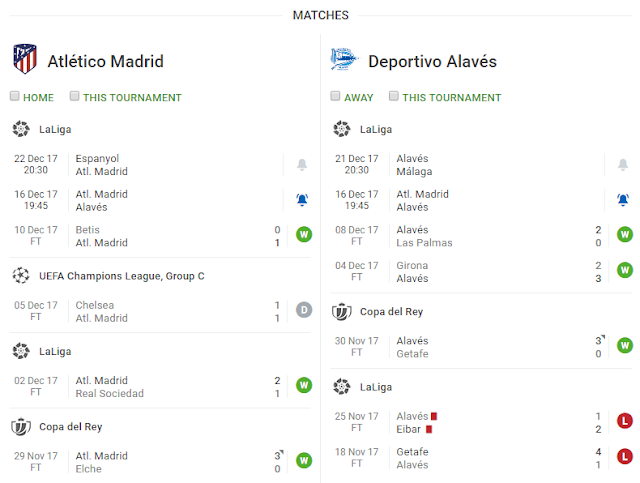This screenshot has height=483, width=640.
Task: Open UEFA Champions League, Group C header
Action: coord(121,276)
